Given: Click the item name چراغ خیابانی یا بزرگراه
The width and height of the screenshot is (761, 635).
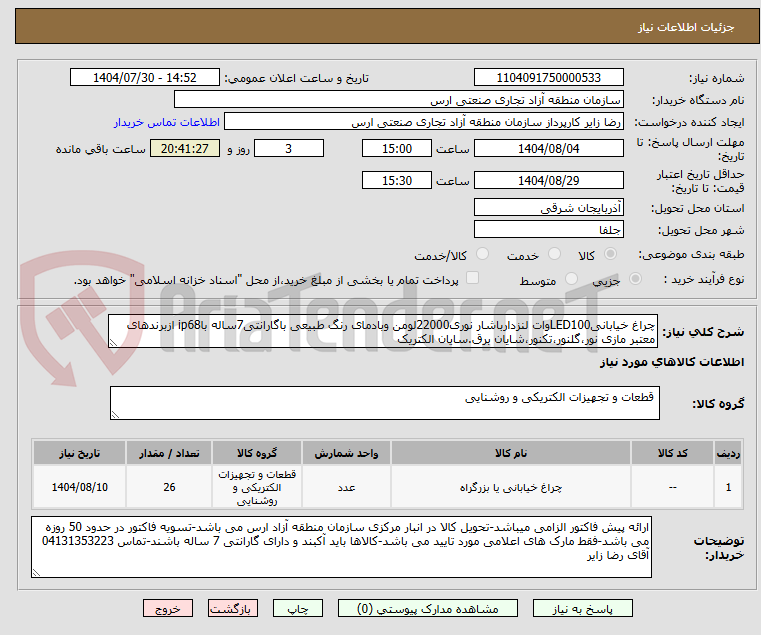Looking at the screenshot, I should click(x=511, y=487).
